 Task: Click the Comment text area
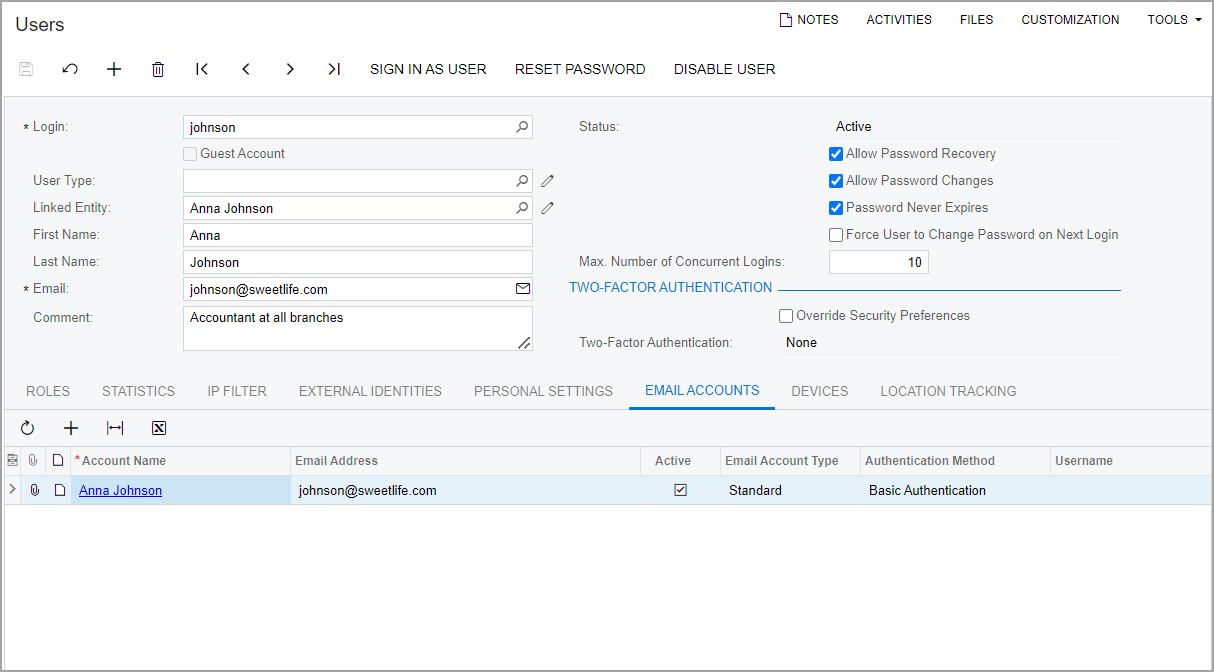point(358,328)
